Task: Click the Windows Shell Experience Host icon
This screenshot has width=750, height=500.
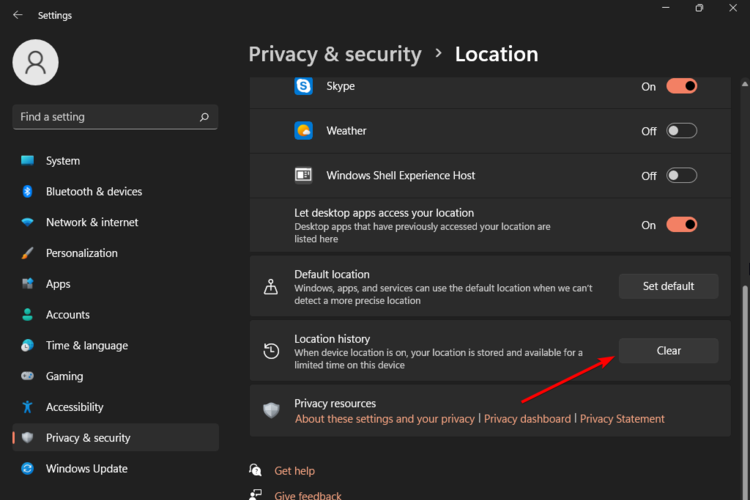Action: [x=303, y=175]
